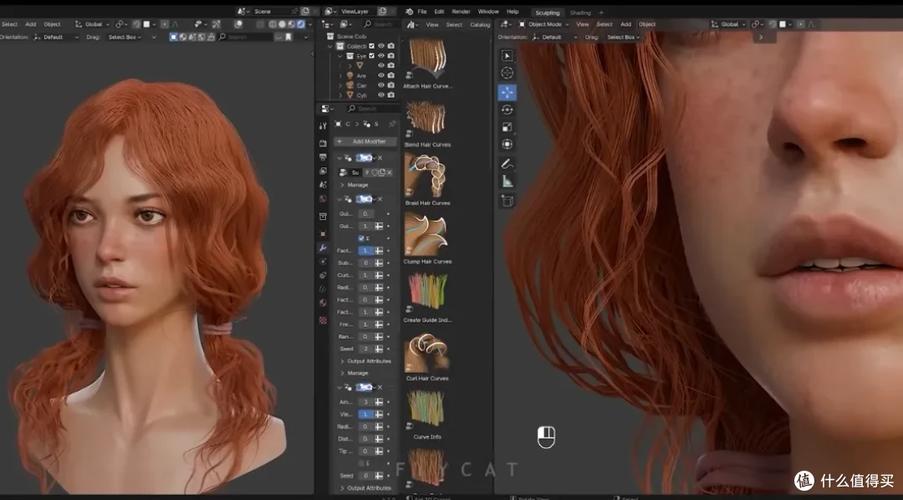Open the Properties editor type icon
Image resolution: width=903 pixels, height=500 pixels.
(x=327, y=109)
